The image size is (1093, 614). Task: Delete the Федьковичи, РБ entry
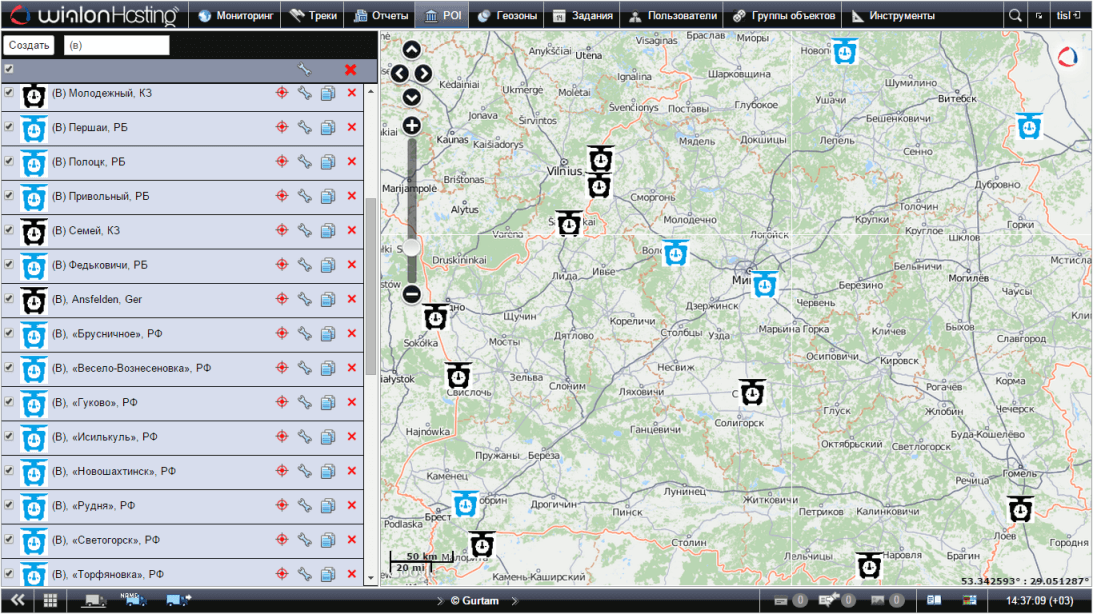pos(351,265)
